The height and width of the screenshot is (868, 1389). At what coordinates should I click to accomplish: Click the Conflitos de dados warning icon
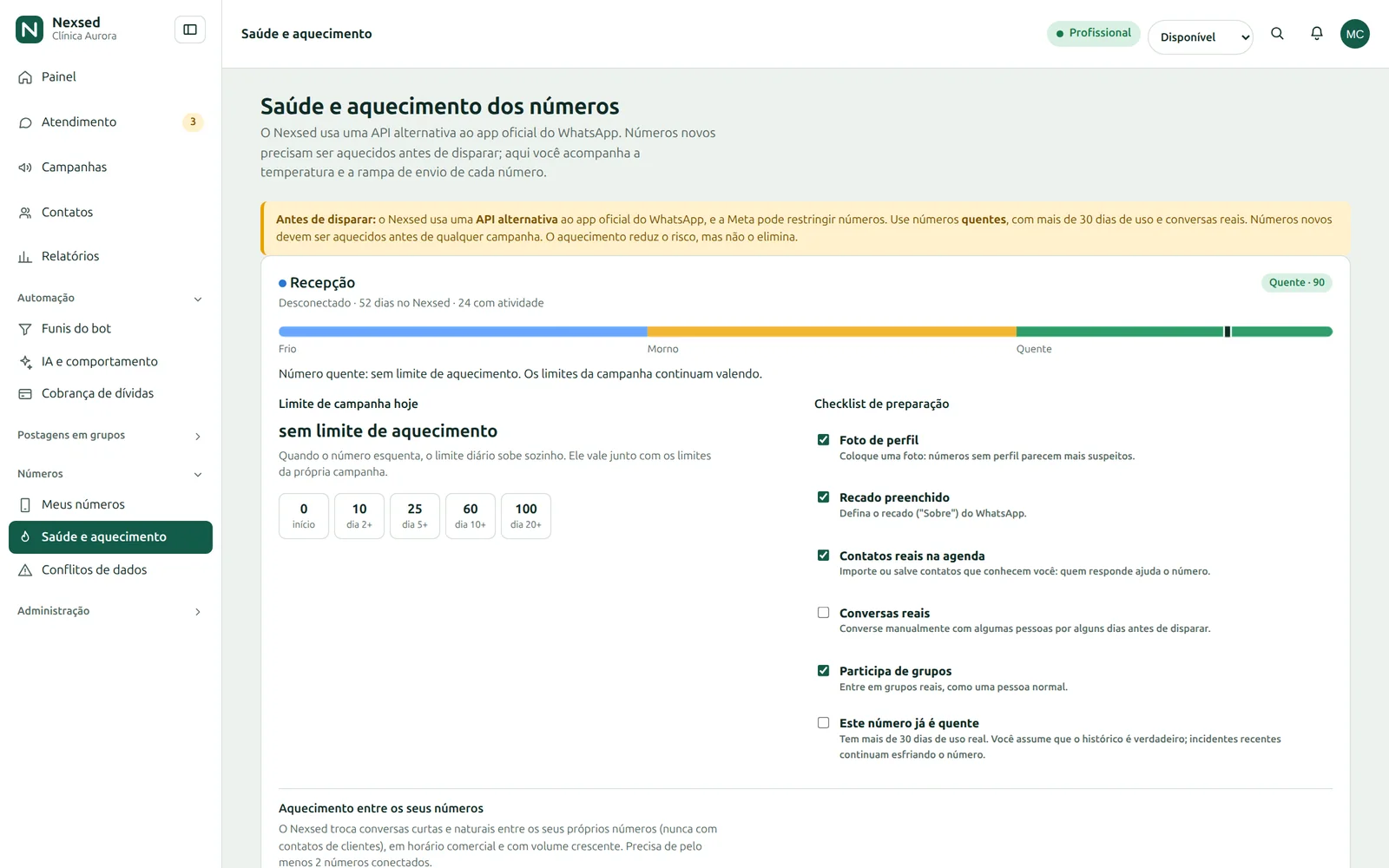coord(25,570)
